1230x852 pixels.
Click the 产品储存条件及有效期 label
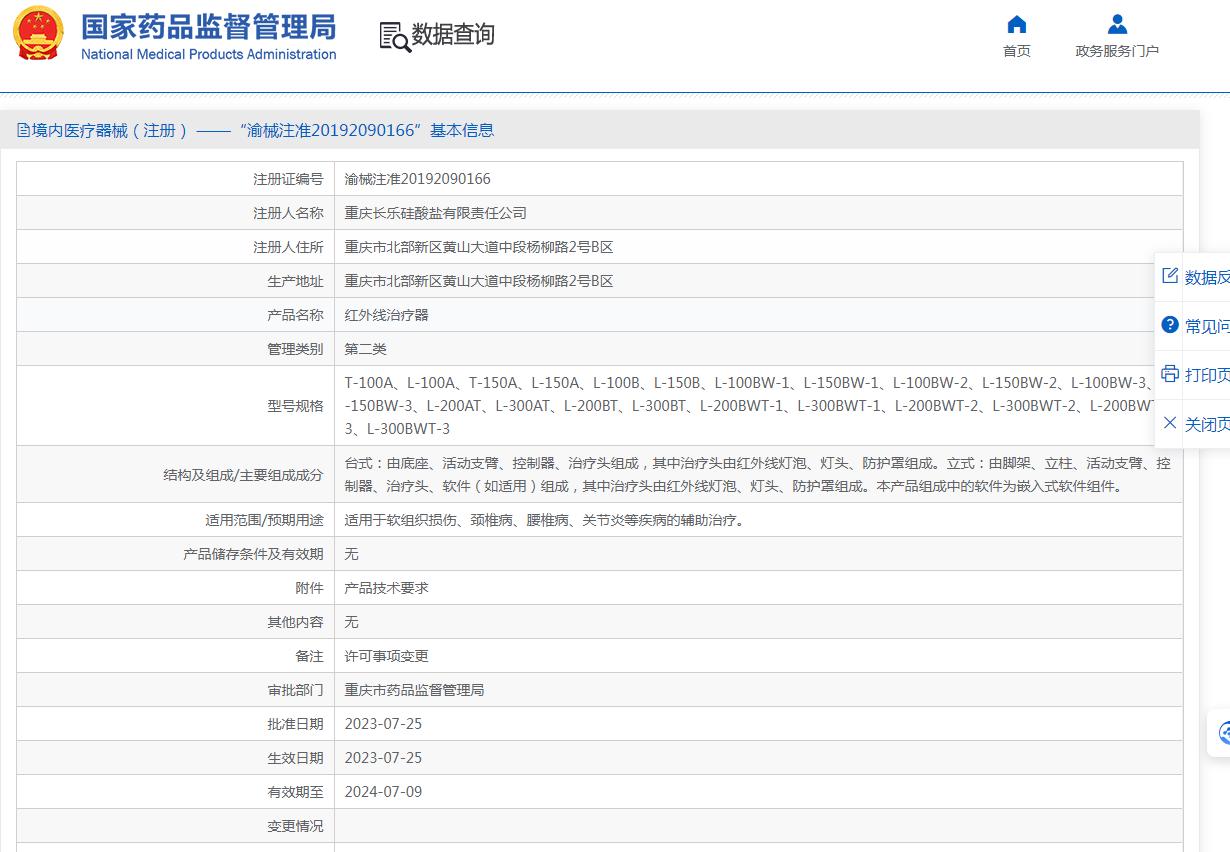pyautogui.click(x=253, y=554)
